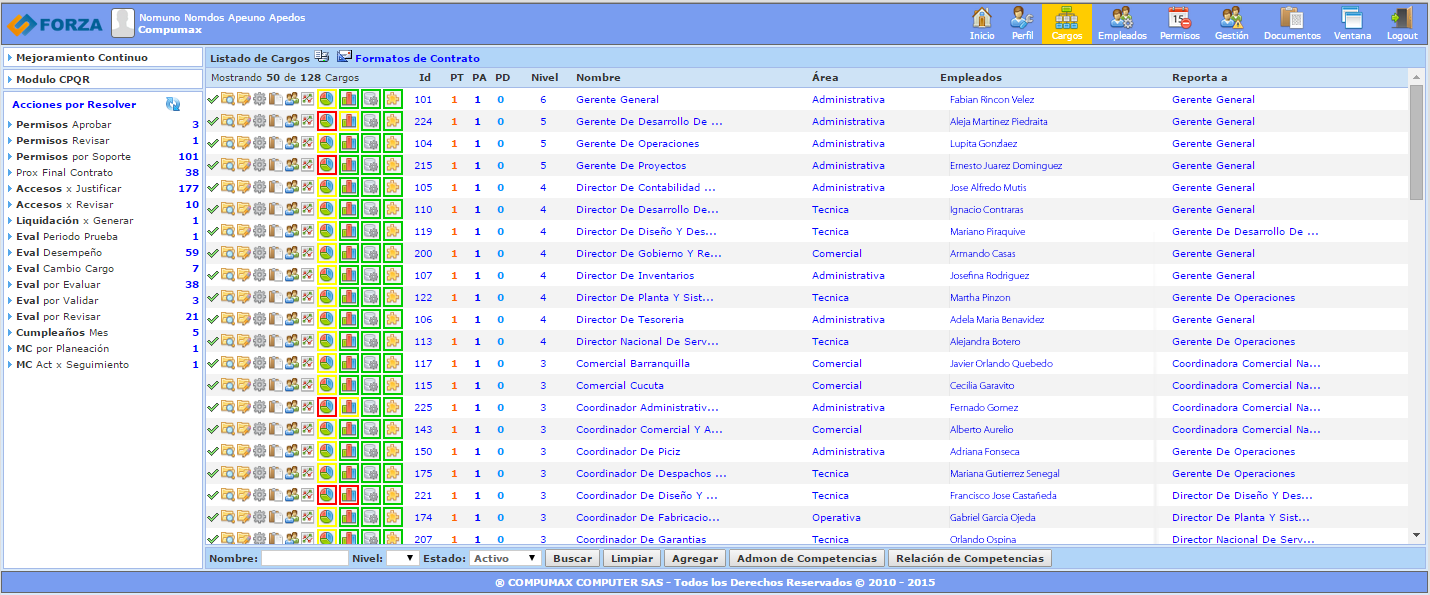Click the Buscar button
The image size is (1430, 595).
(x=573, y=559)
